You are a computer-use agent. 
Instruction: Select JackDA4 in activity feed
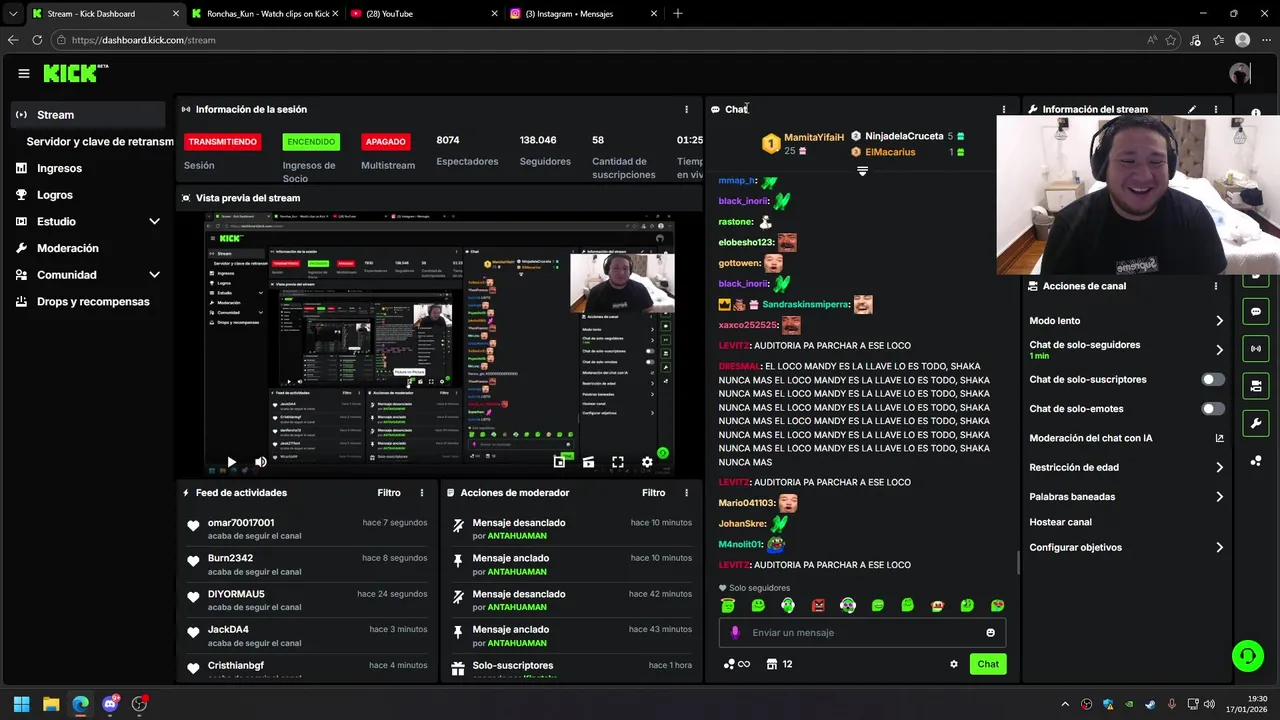(x=307, y=636)
